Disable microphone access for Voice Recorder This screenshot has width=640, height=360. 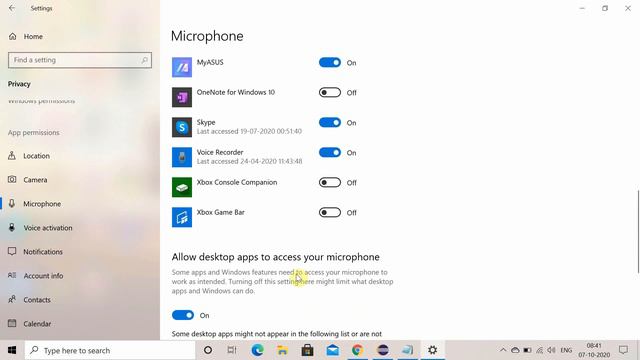coord(330,153)
